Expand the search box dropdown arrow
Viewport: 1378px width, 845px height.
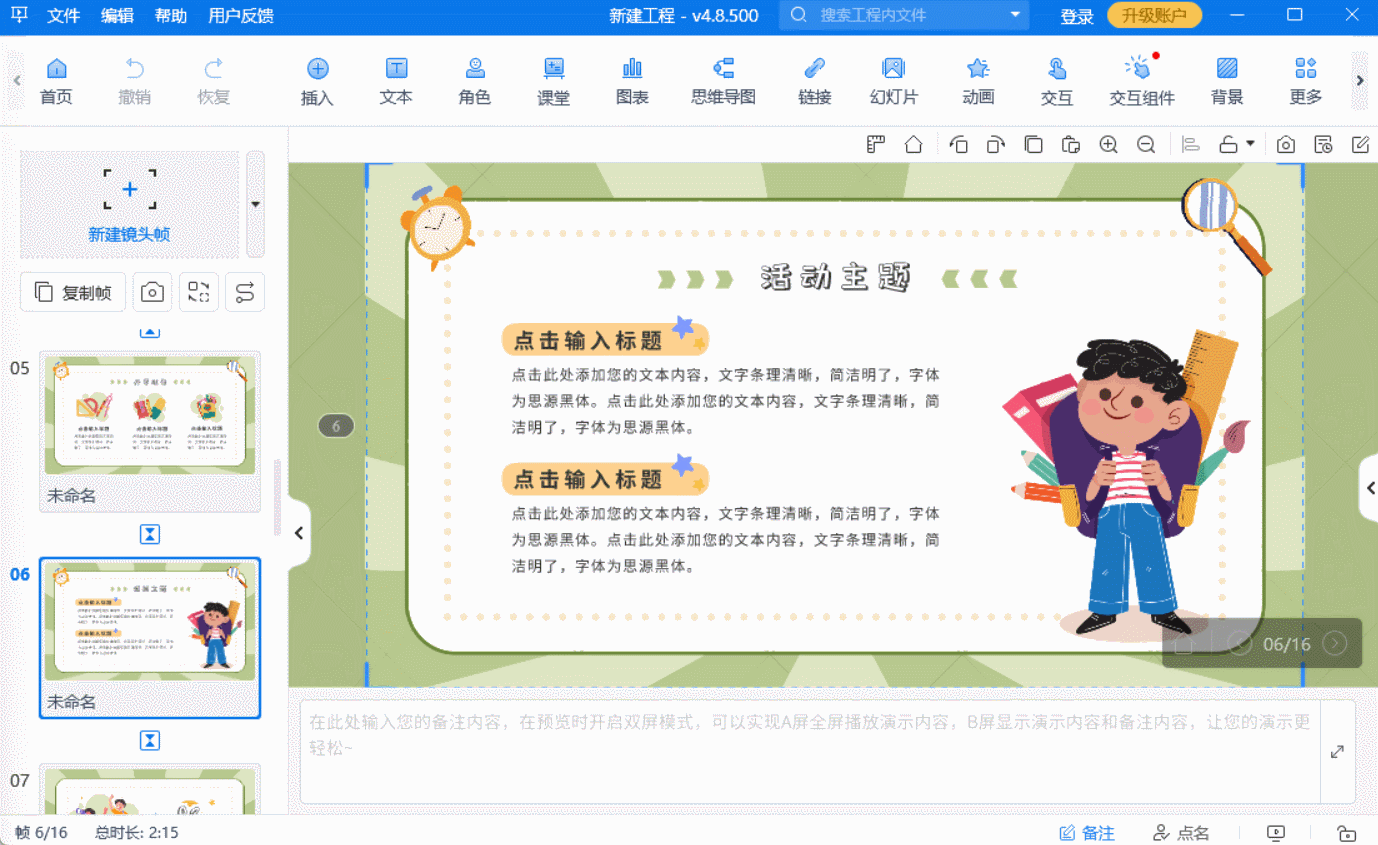coord(1015,15)
